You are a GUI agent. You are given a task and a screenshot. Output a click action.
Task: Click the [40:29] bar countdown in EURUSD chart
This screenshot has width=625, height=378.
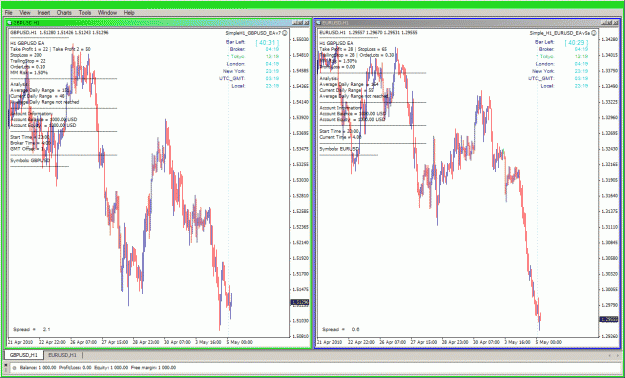[576, 42]
